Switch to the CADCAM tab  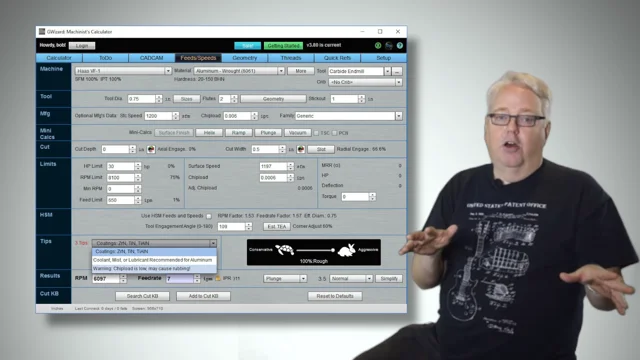pos(151,58)
